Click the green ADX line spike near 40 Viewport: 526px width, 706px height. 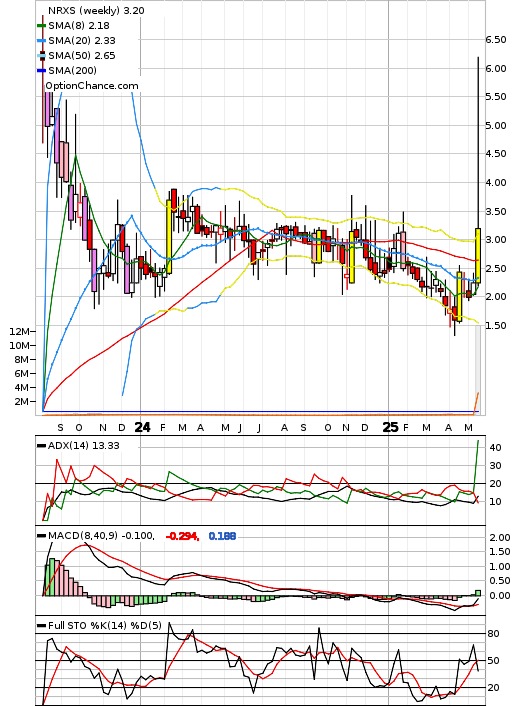click(477, 462)
